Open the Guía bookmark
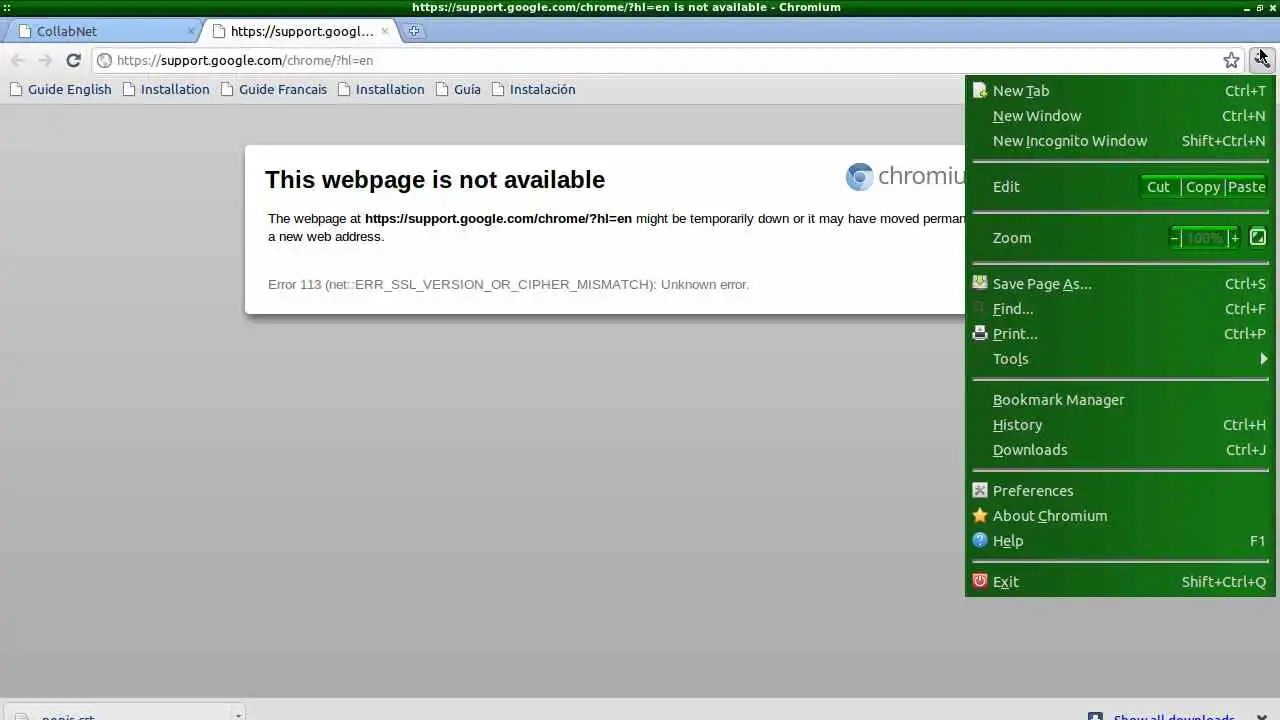The width and height of the screenshot is (1280, 720). click(x=458, y=89)
